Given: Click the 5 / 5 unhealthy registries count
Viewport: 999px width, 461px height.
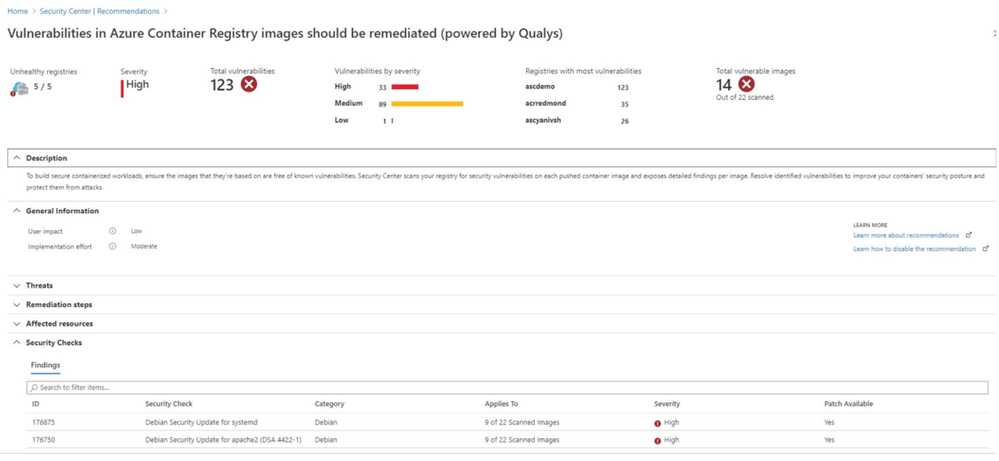Looking at the screenshot, I should pos(43,86).
